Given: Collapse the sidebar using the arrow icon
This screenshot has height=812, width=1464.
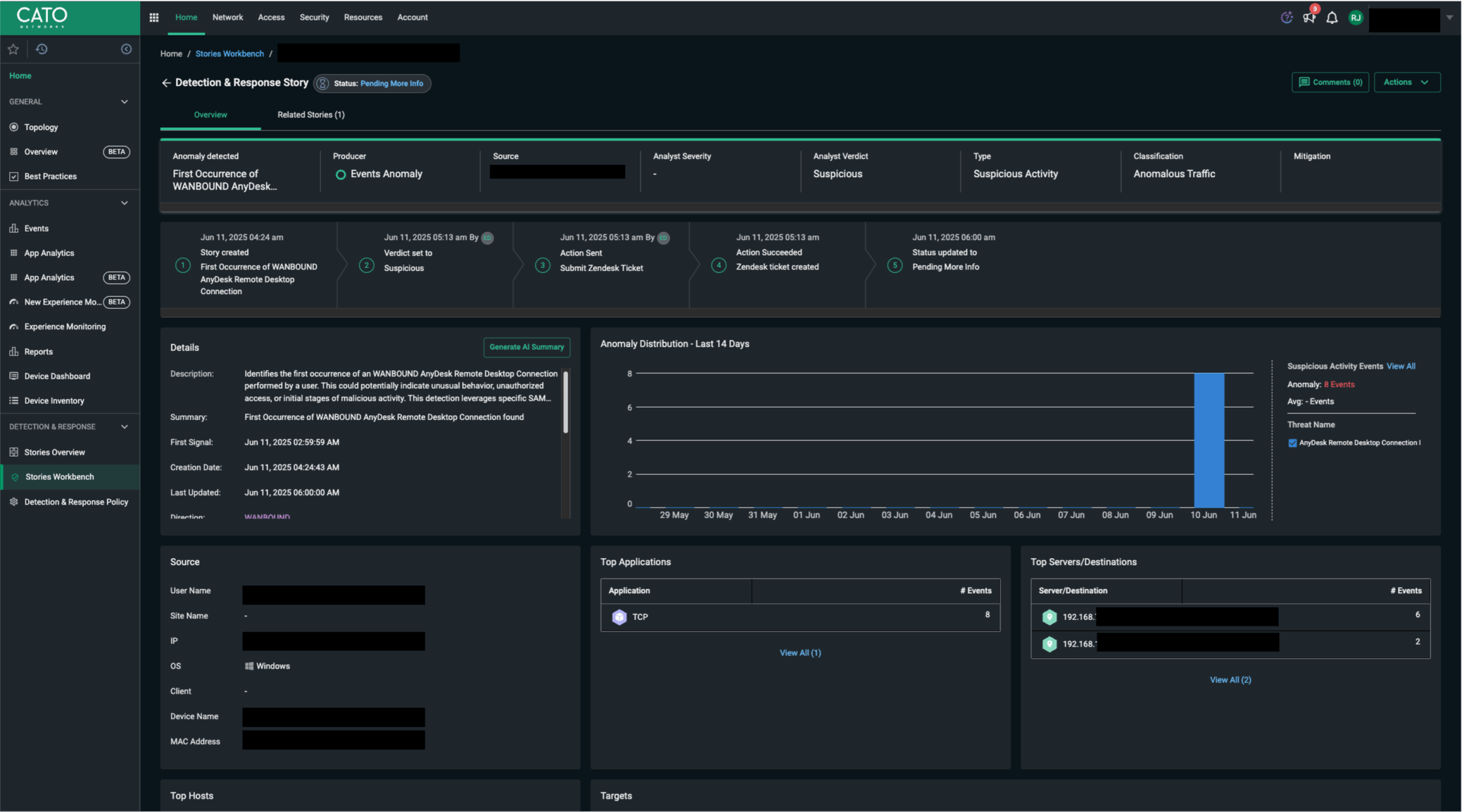Looking at the screenshot, I should (126, 49).
